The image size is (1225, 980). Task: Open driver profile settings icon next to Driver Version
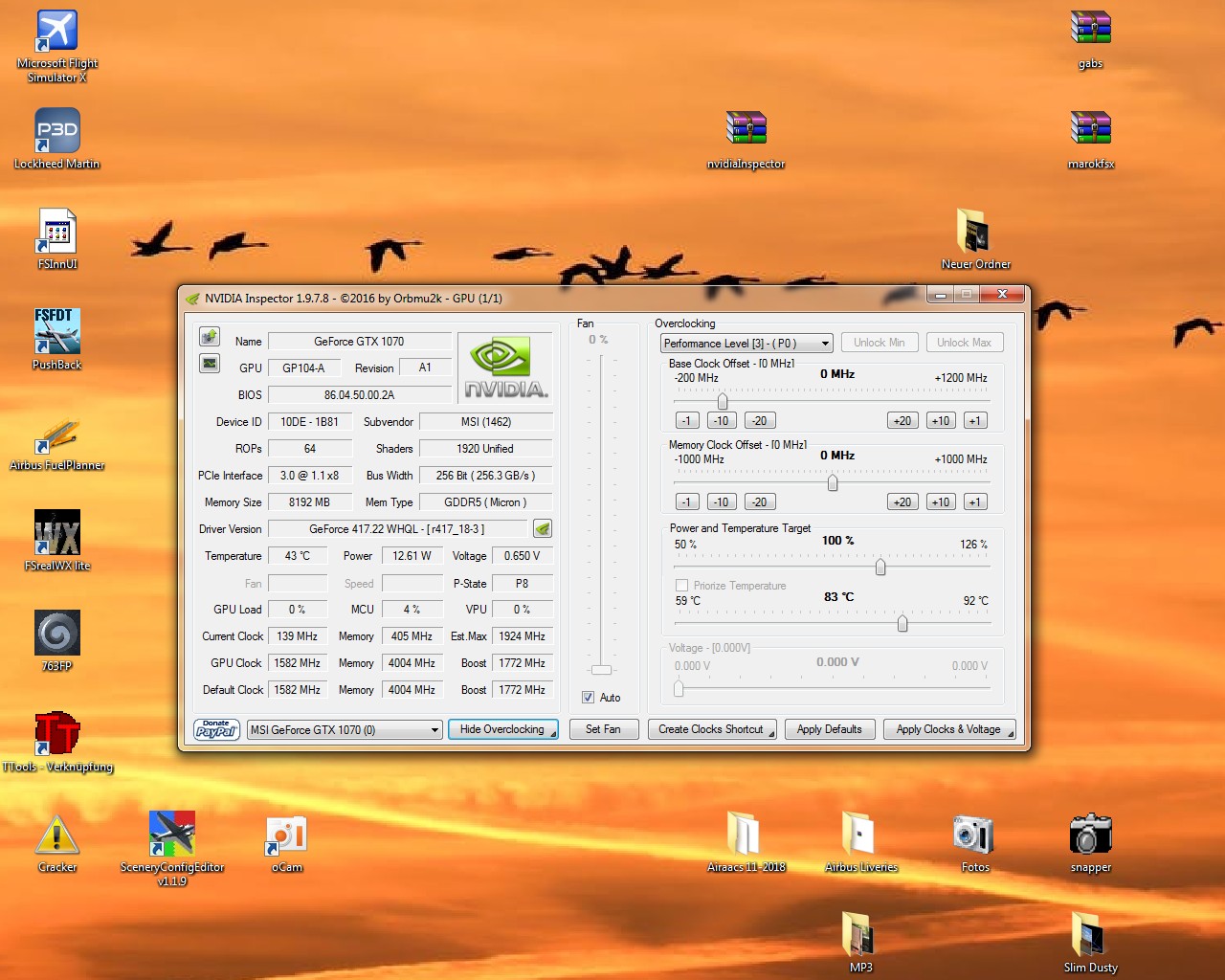click(x=543, y=528)
